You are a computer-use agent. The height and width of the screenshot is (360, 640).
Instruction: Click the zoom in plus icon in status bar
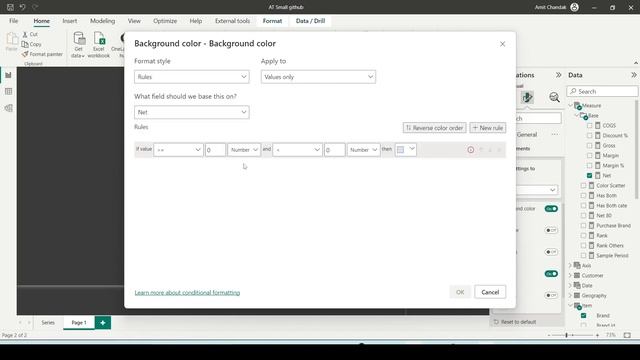point(597,335)
